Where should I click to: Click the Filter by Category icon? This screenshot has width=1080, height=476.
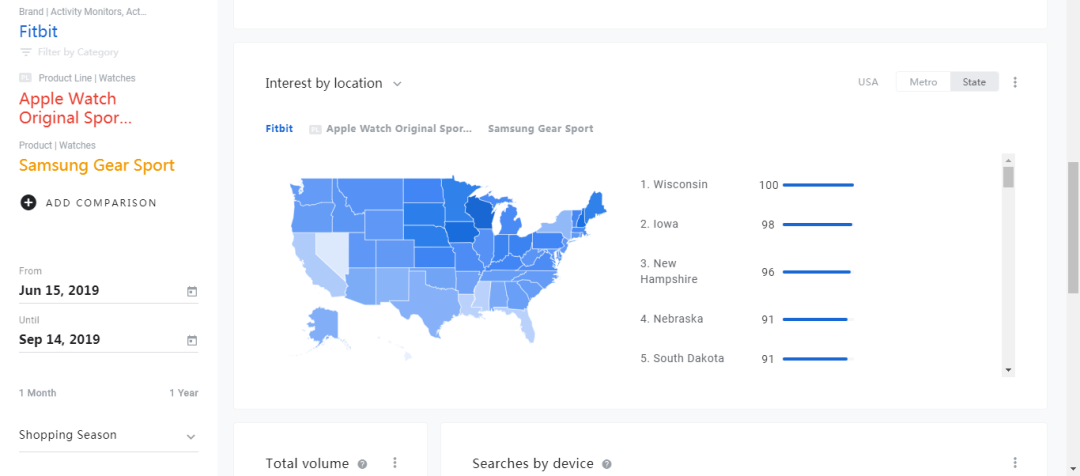pos(26,52)
